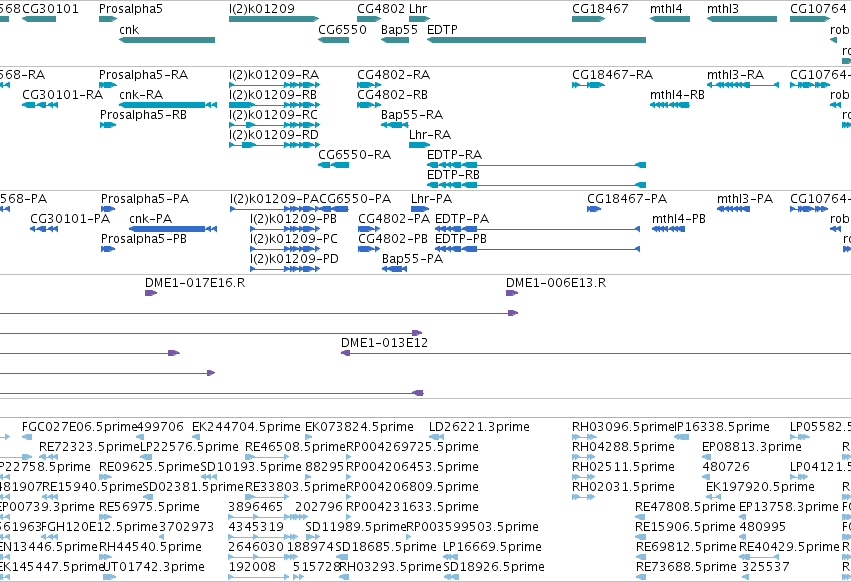Select protein CG30101-PA
Image resolution: width=851 pixels, height=582 pixels.
(70, 219)
